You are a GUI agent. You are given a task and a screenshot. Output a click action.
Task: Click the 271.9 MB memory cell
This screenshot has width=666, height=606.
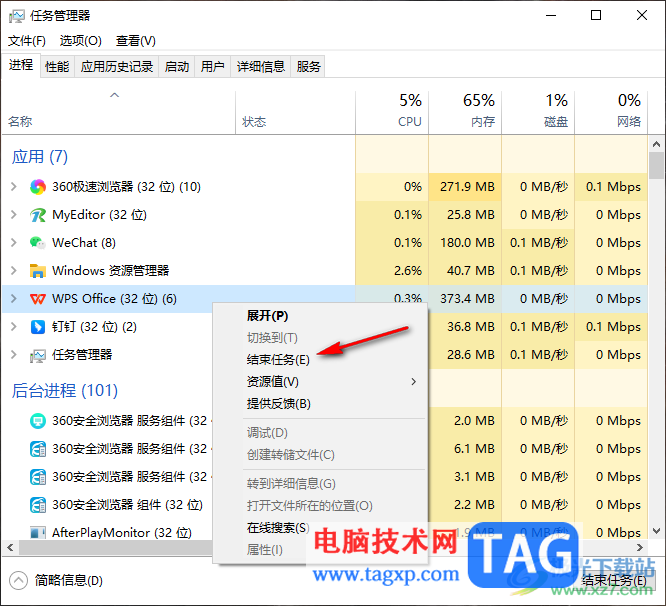[x=465, y=187]
